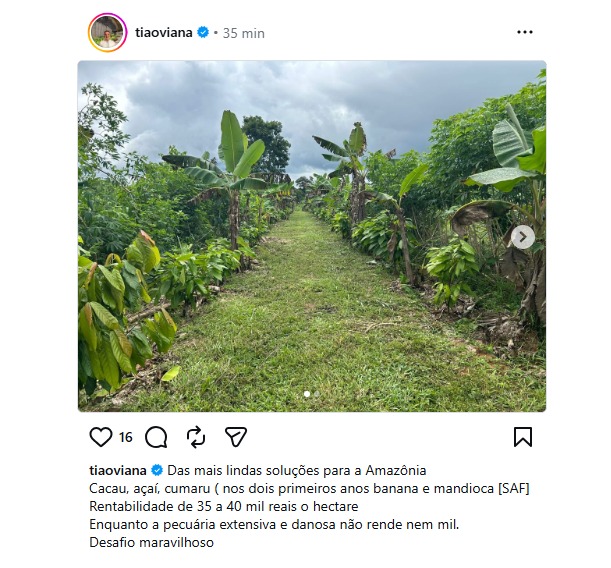Click the caption text 'Rentabilidade de 35 a 40 mil'

pyautogui.click(x=223, y=506)
